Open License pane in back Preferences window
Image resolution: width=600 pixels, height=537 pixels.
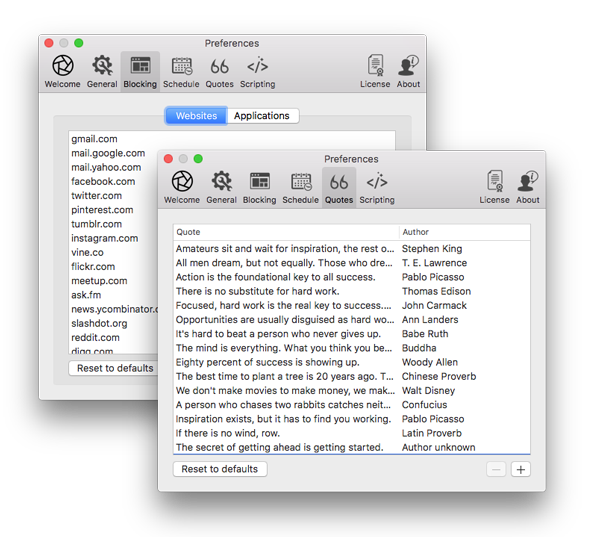[375, 72]
